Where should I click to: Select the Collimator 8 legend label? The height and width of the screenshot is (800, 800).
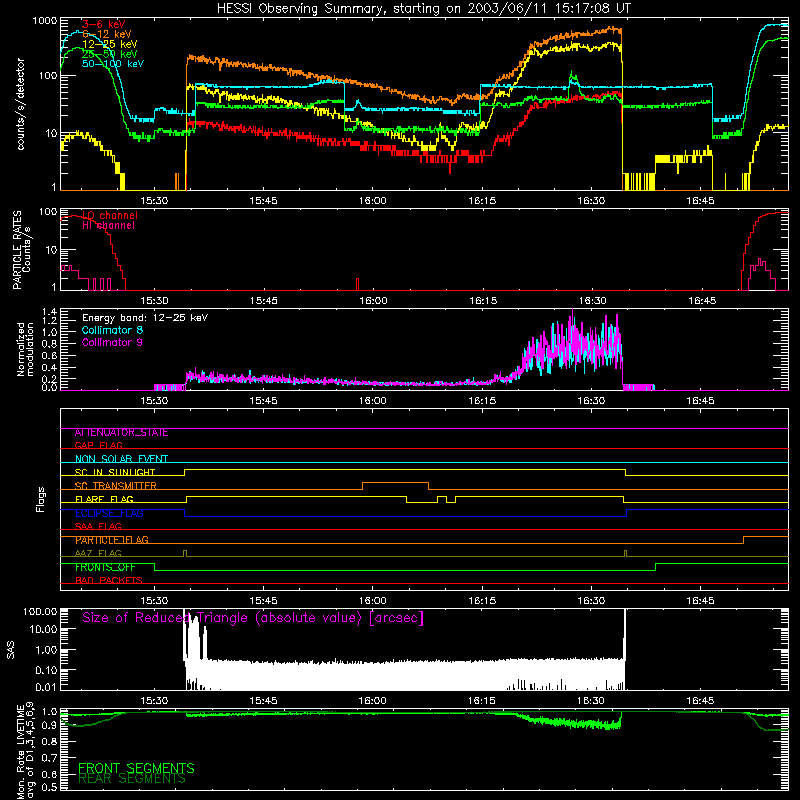coord(112,330)
